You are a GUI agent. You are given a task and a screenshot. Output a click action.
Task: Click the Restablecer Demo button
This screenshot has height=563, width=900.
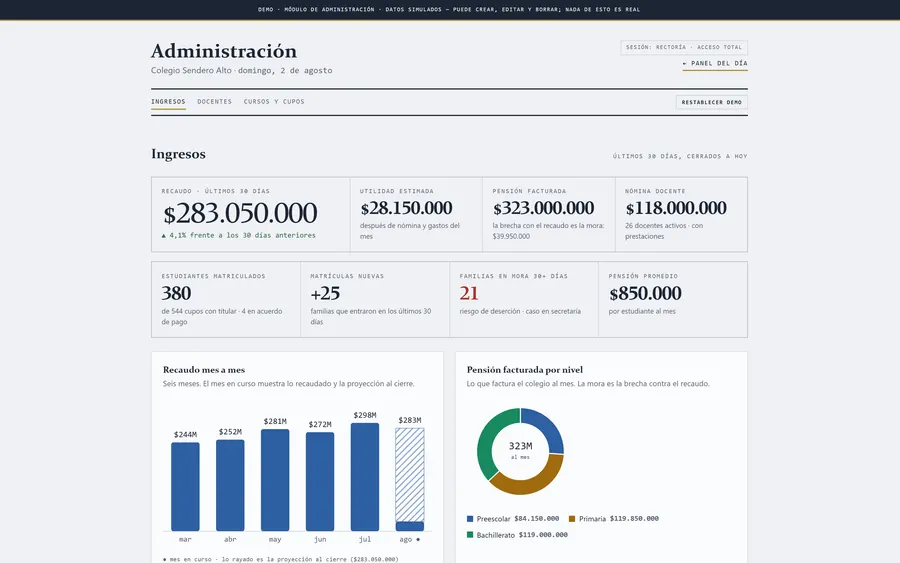point(711,102)
